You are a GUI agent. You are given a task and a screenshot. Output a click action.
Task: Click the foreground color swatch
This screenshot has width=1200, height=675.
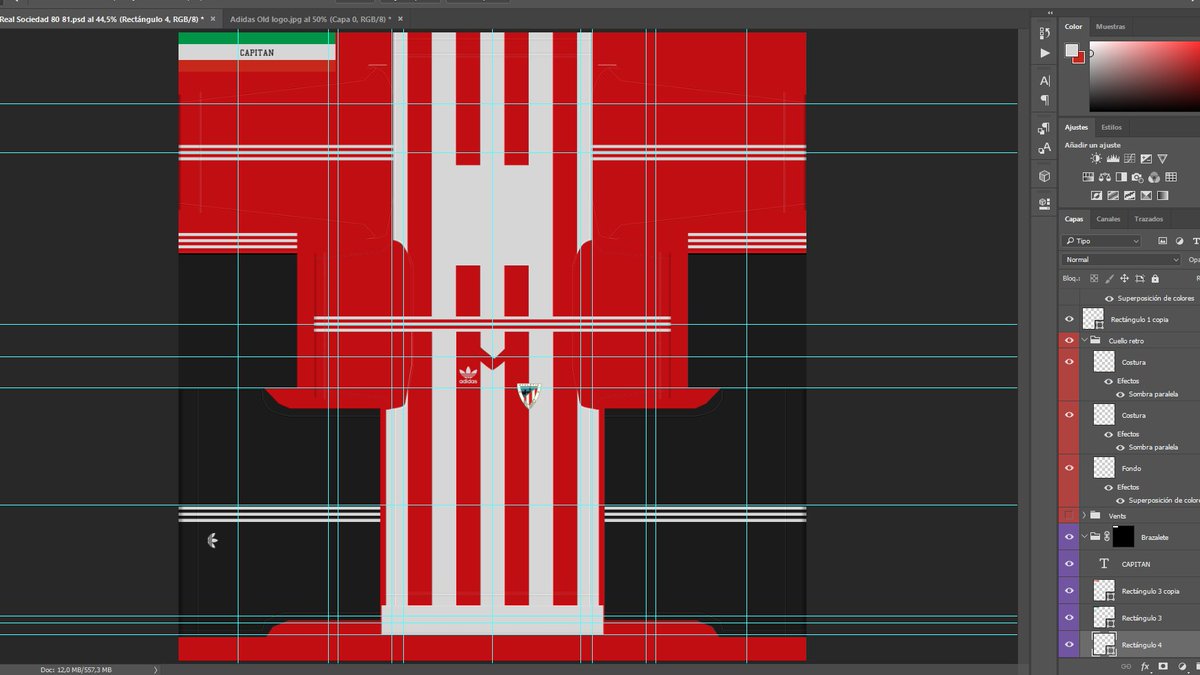pos(1071,50)
